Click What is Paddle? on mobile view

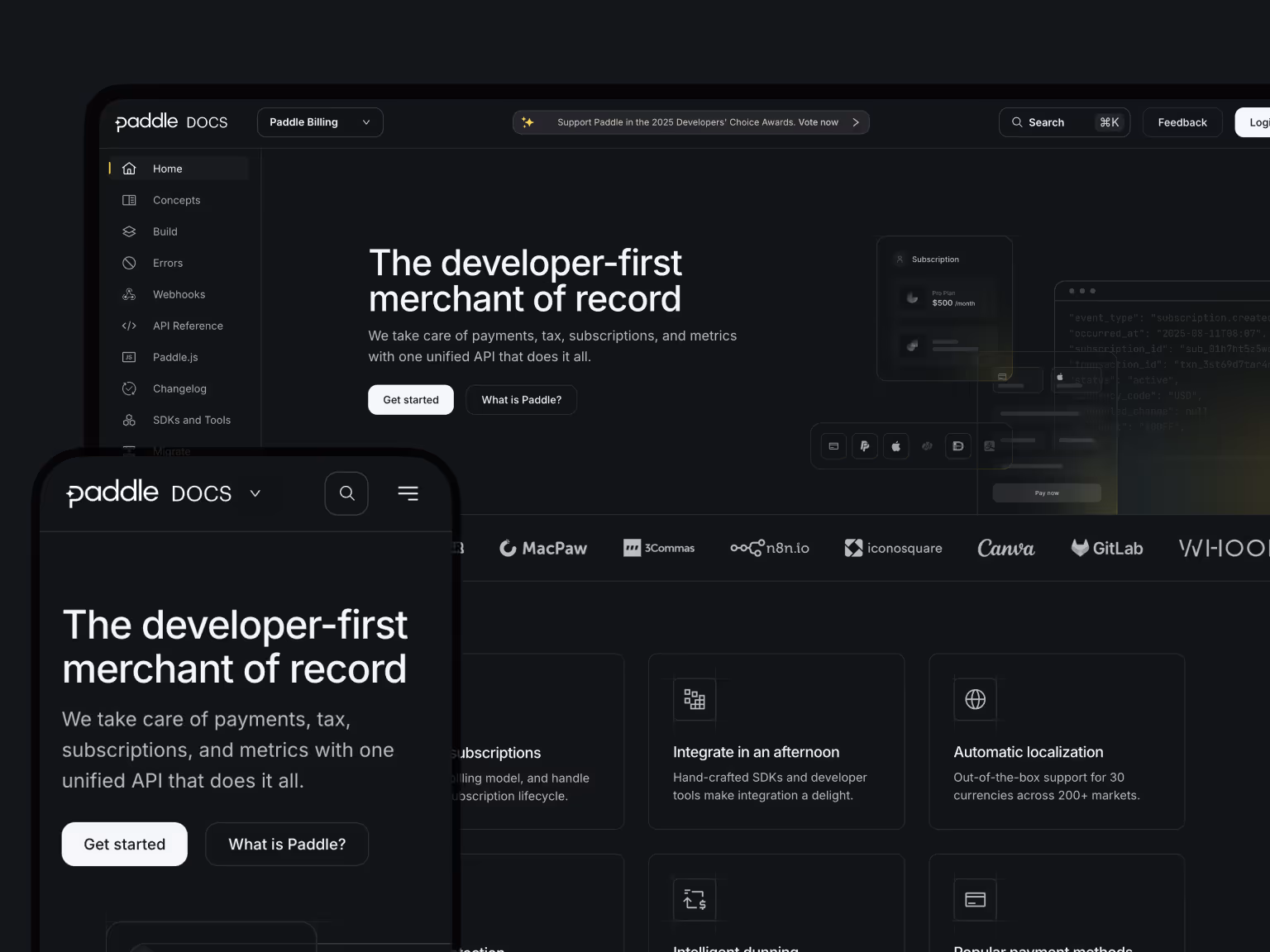(287, 844)
